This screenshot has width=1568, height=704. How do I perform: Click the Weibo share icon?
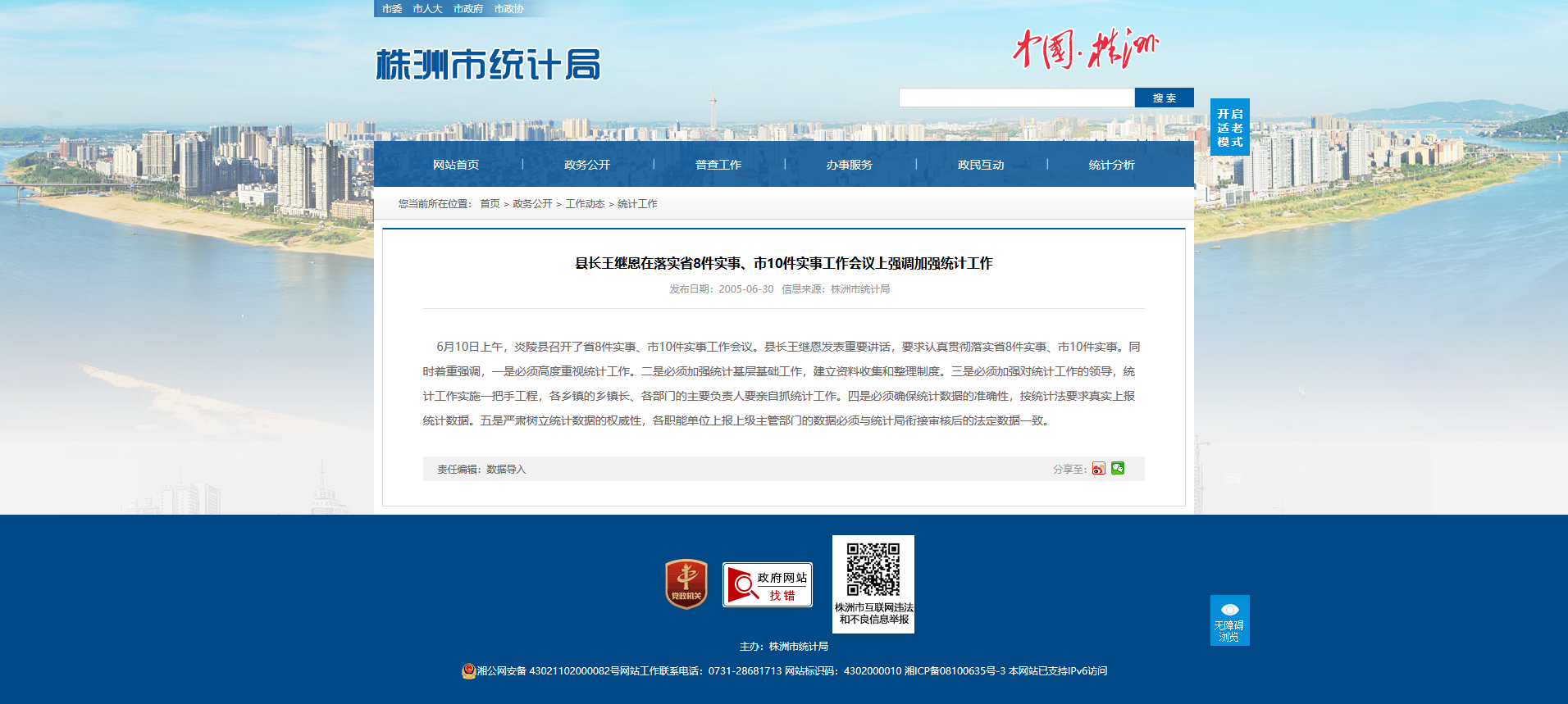click(1098, 469)
